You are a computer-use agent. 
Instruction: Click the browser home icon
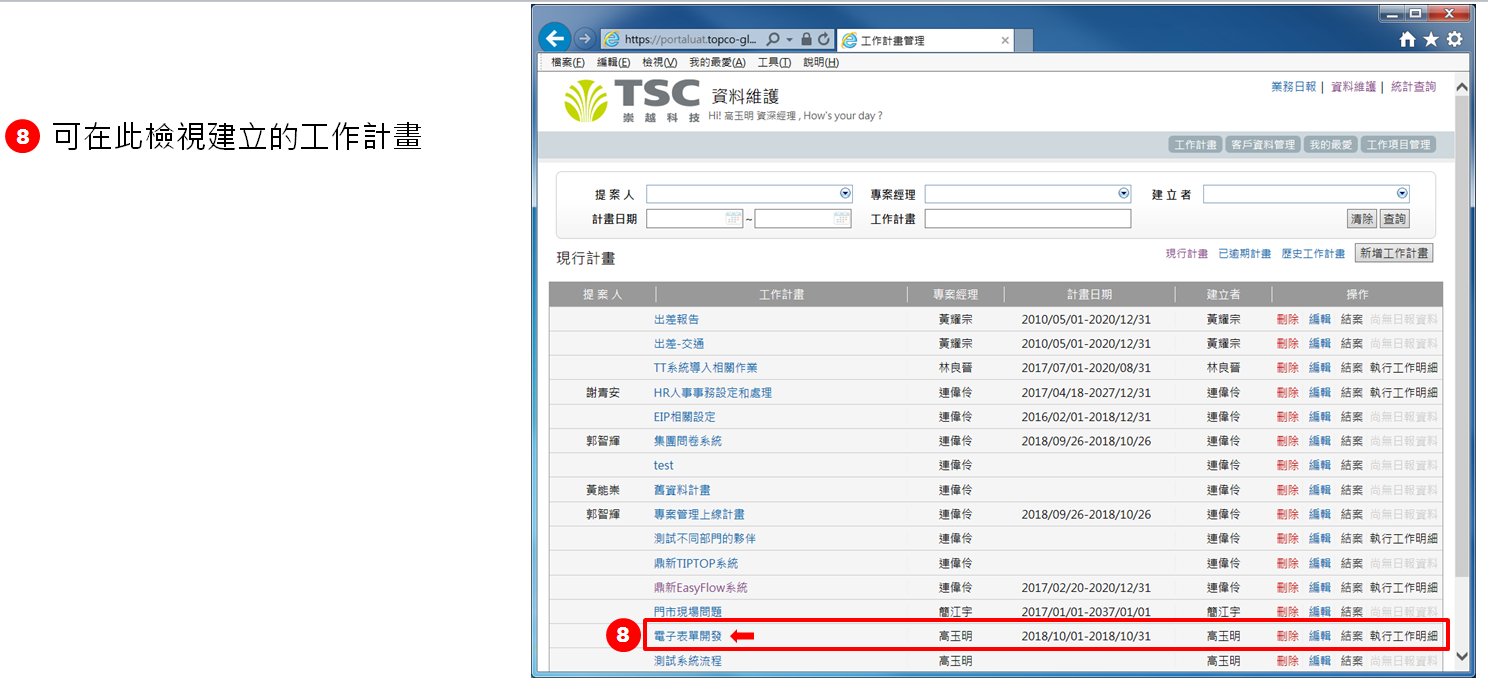tap(1407, 40)
